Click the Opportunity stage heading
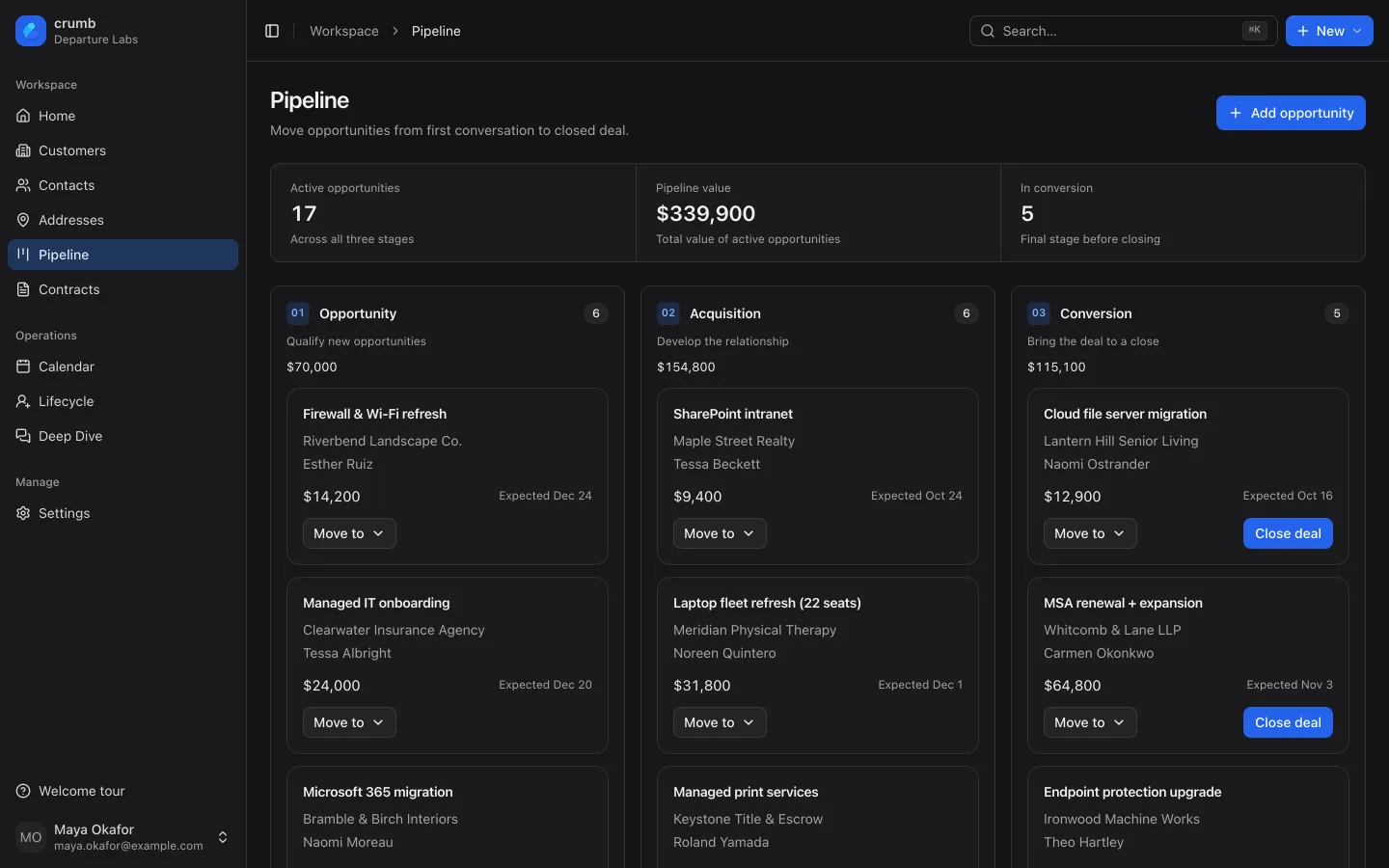 coord(358,313)
